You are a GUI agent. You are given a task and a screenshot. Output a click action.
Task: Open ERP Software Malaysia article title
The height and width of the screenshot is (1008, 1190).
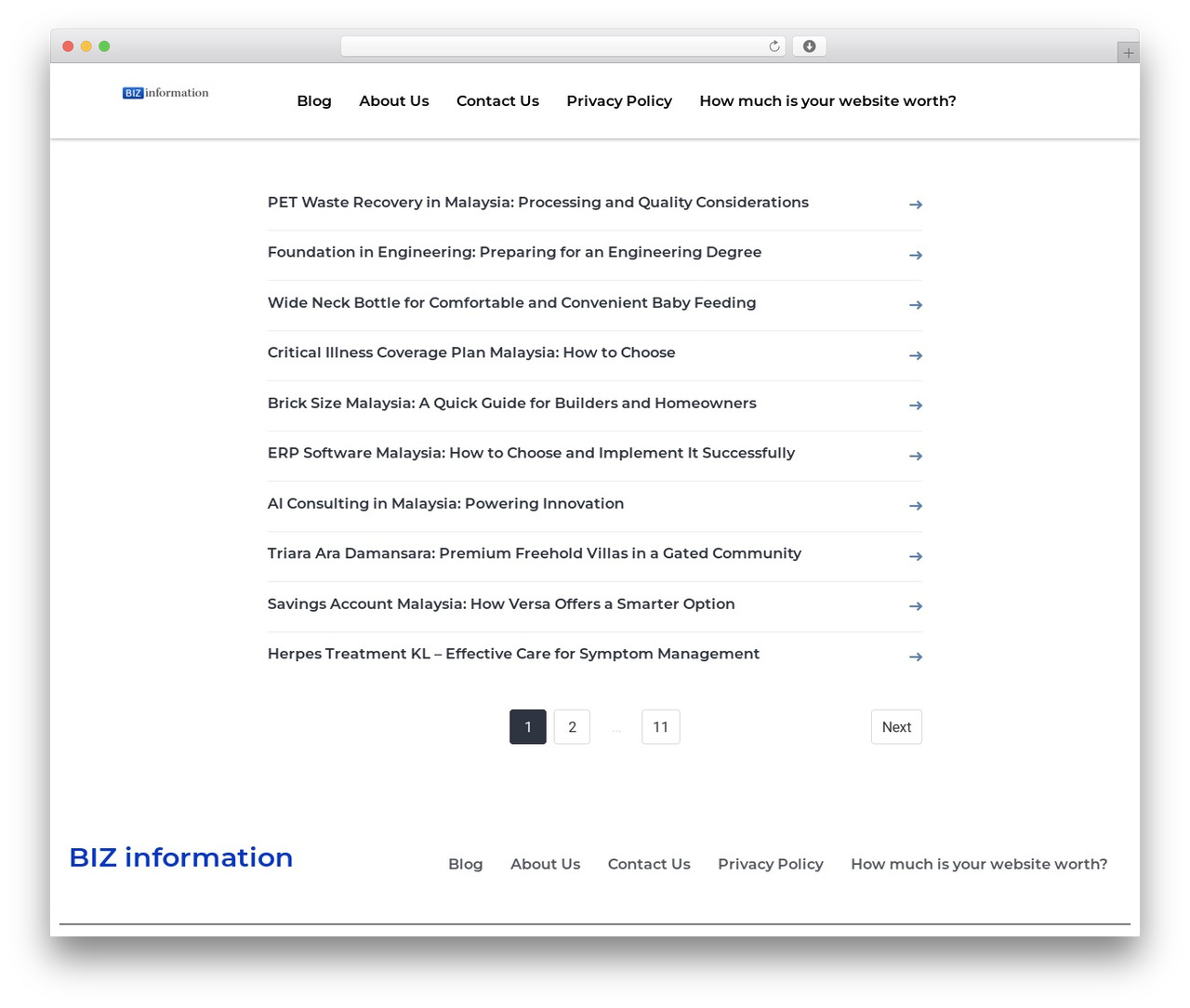532,454
